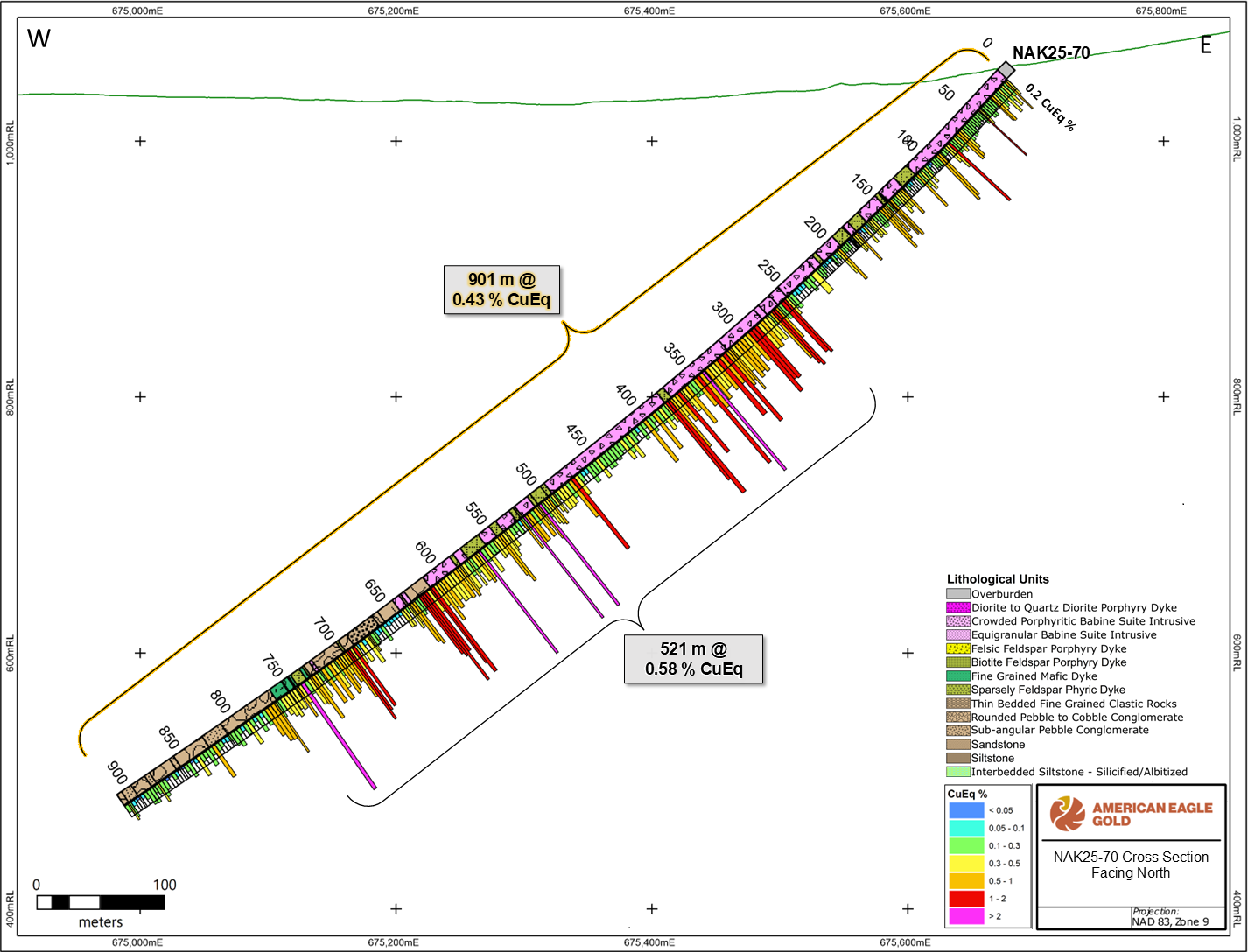Click the NAK25-70 drill hole name

click(1051, 53)
